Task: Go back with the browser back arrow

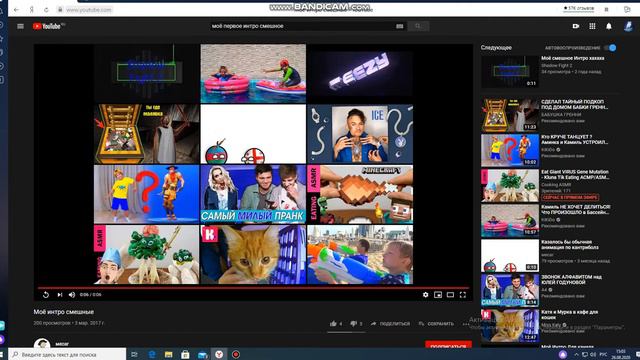Action: click(16, 9)
